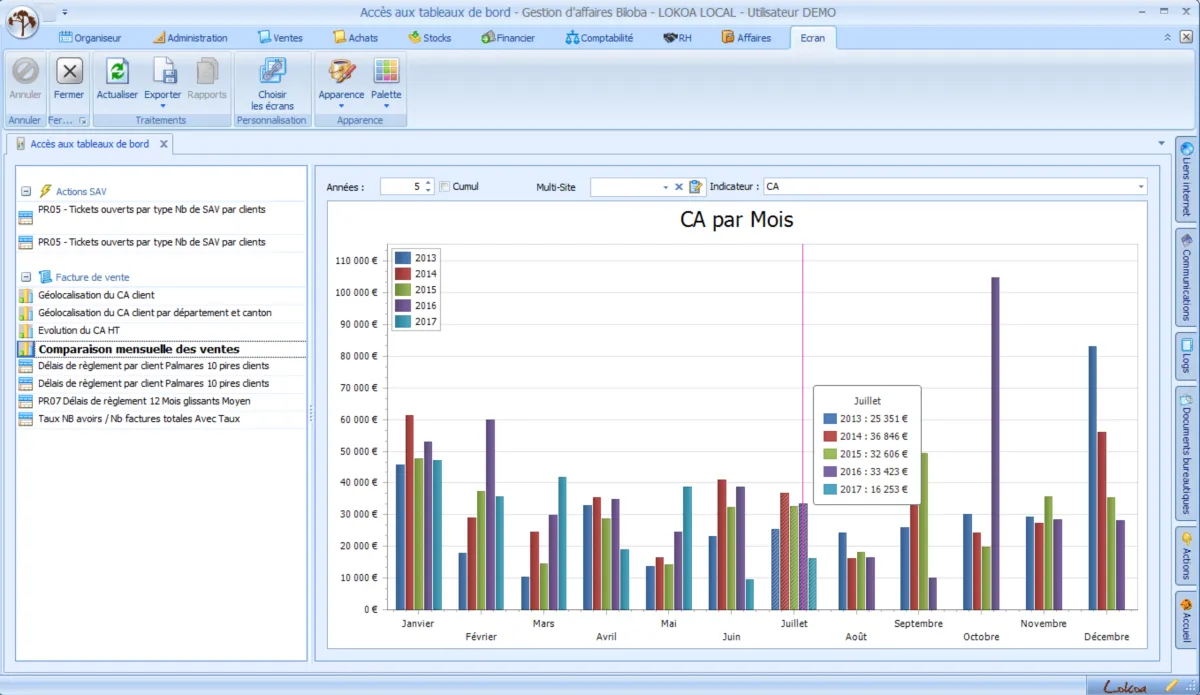Toggle the Cumul checkbox
Viewport: 1200px width, 695px height.
pos(445,186)
